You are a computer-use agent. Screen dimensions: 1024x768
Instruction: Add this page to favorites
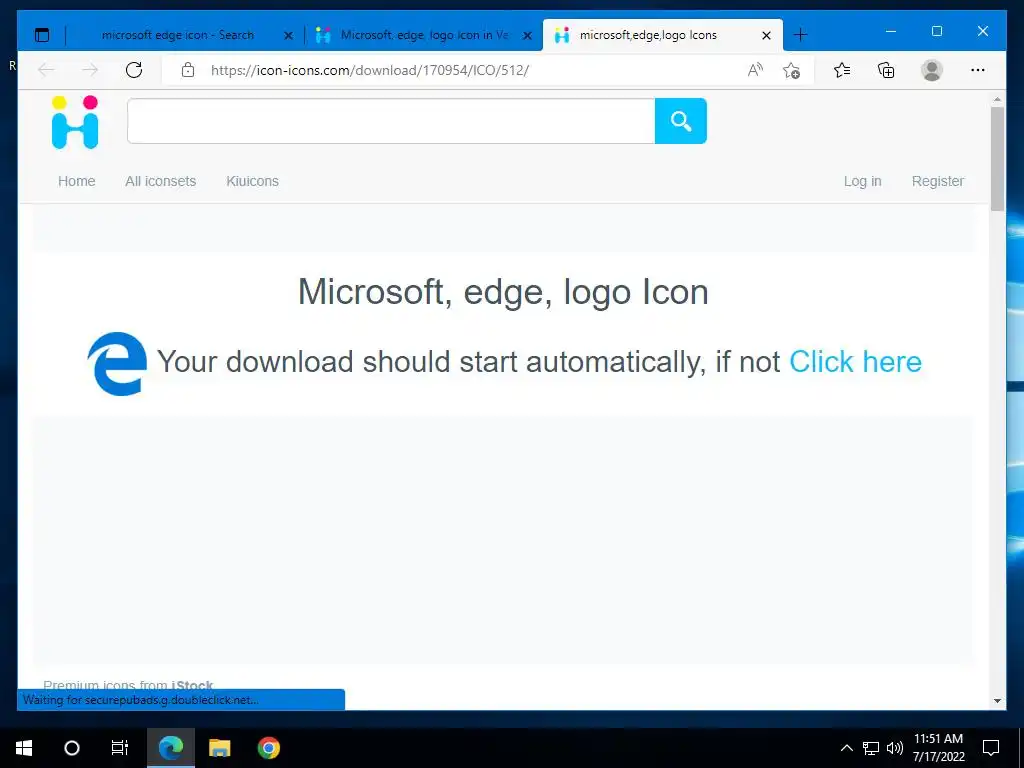tap(792, 70)
